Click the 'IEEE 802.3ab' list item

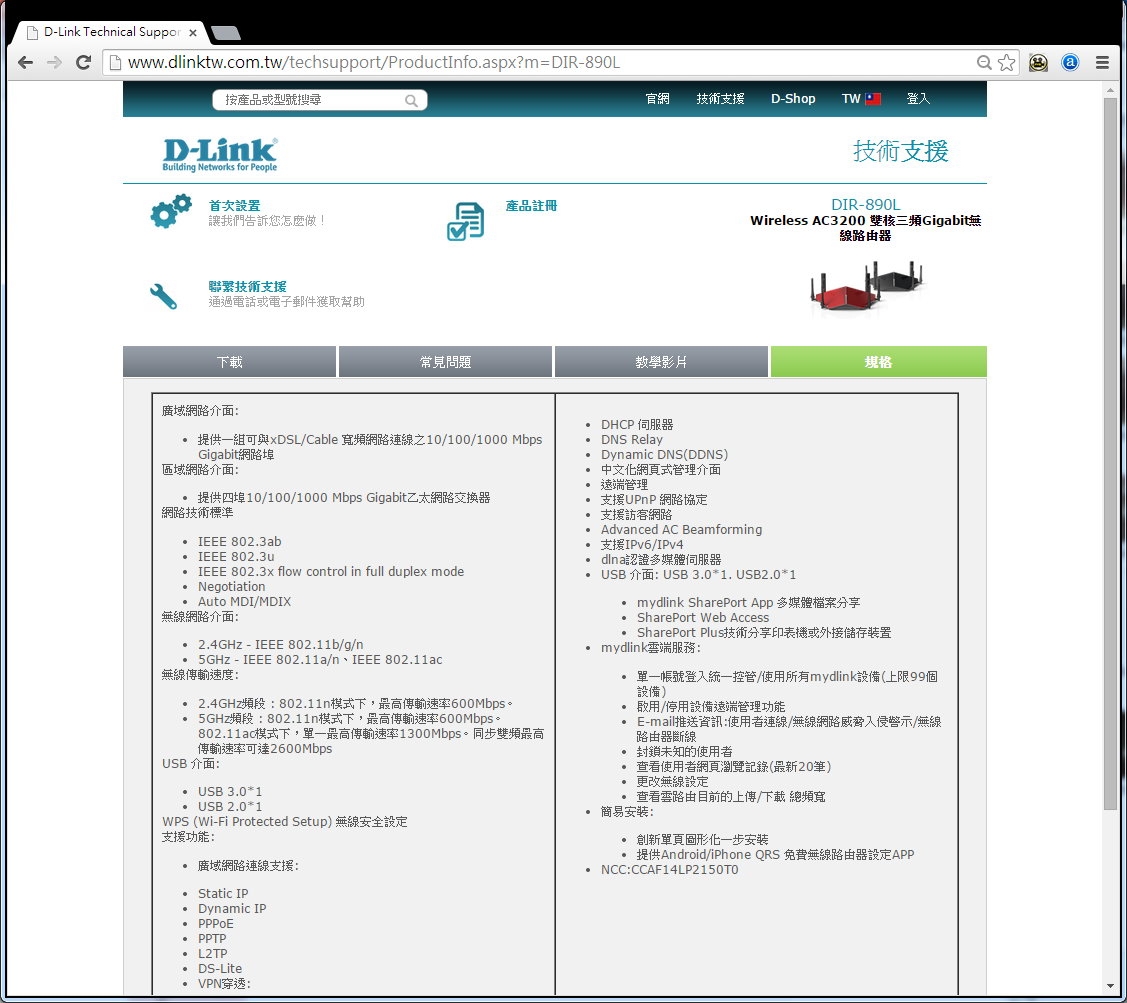pyautogui.click(x=239, y=541)
